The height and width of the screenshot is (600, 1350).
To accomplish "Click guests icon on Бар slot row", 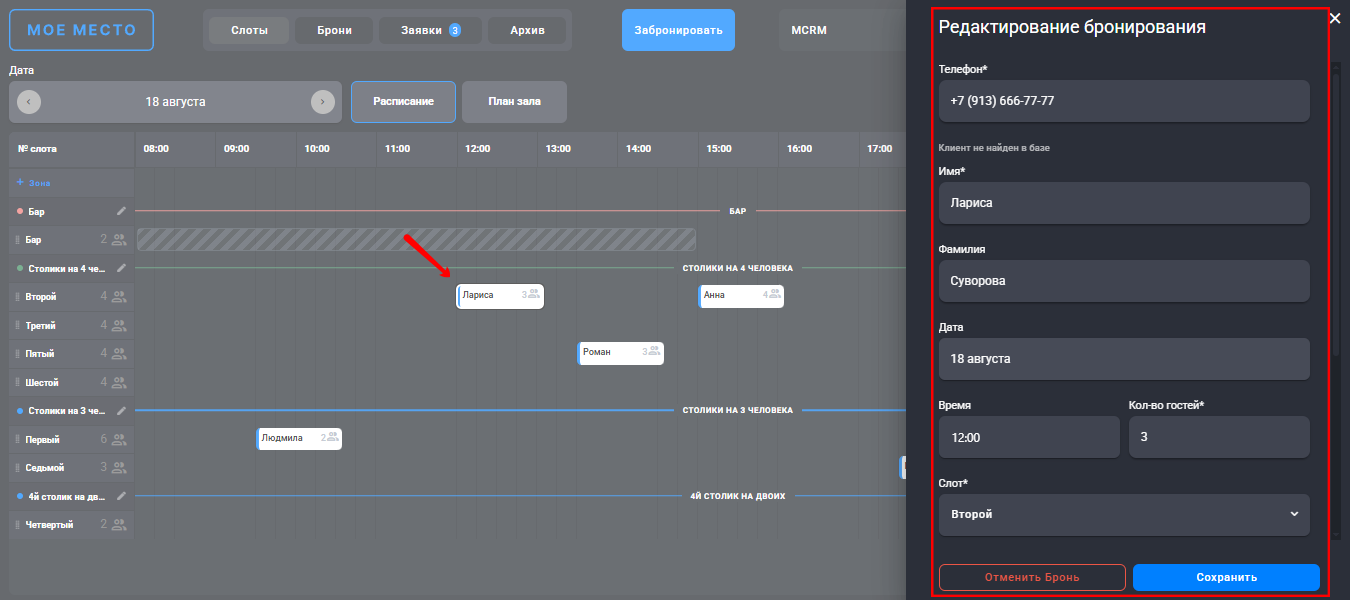I will tap(119, 240).
